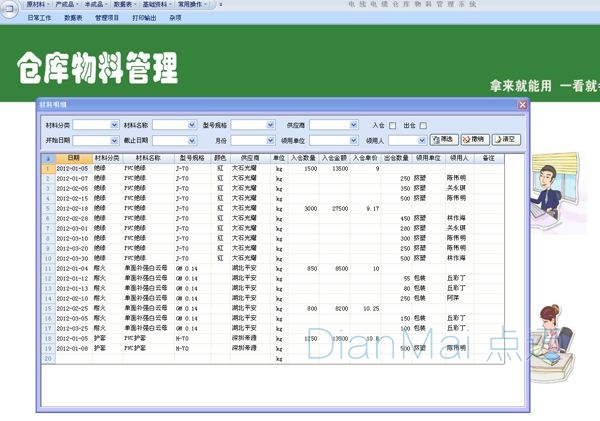The height and width of the screenshot is (421, 600).
Task: Click the 27500 amount cell
Action: 334,208
